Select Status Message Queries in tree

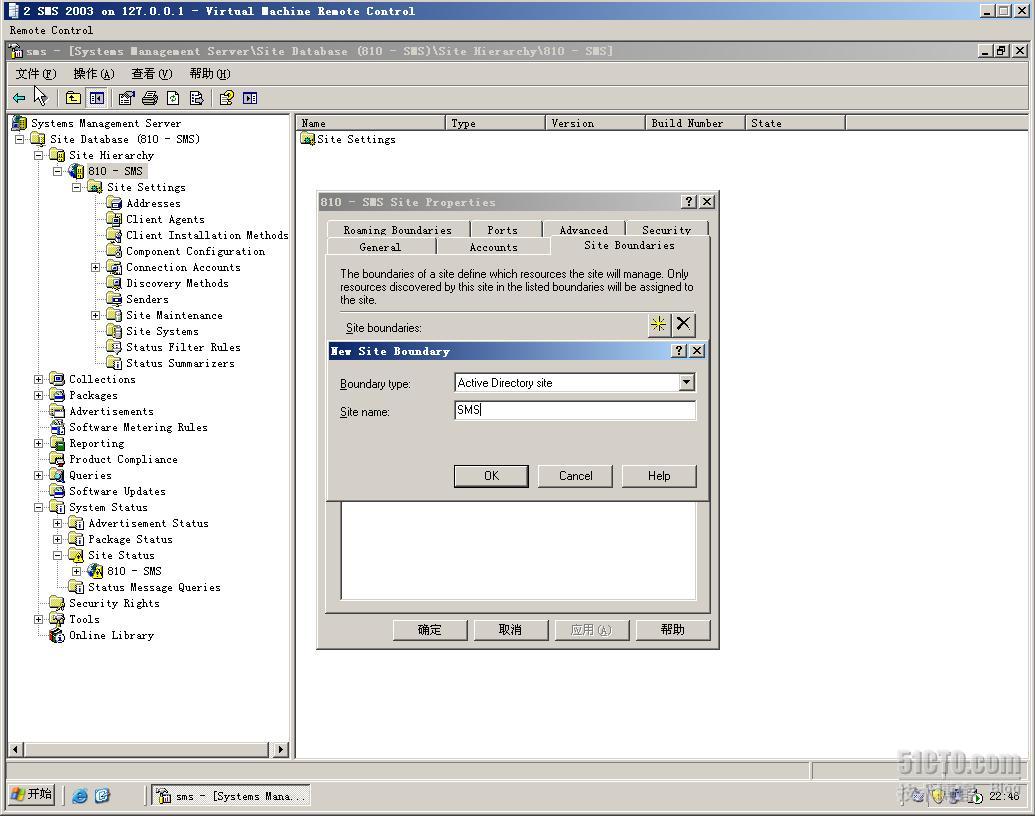point(154,588)
